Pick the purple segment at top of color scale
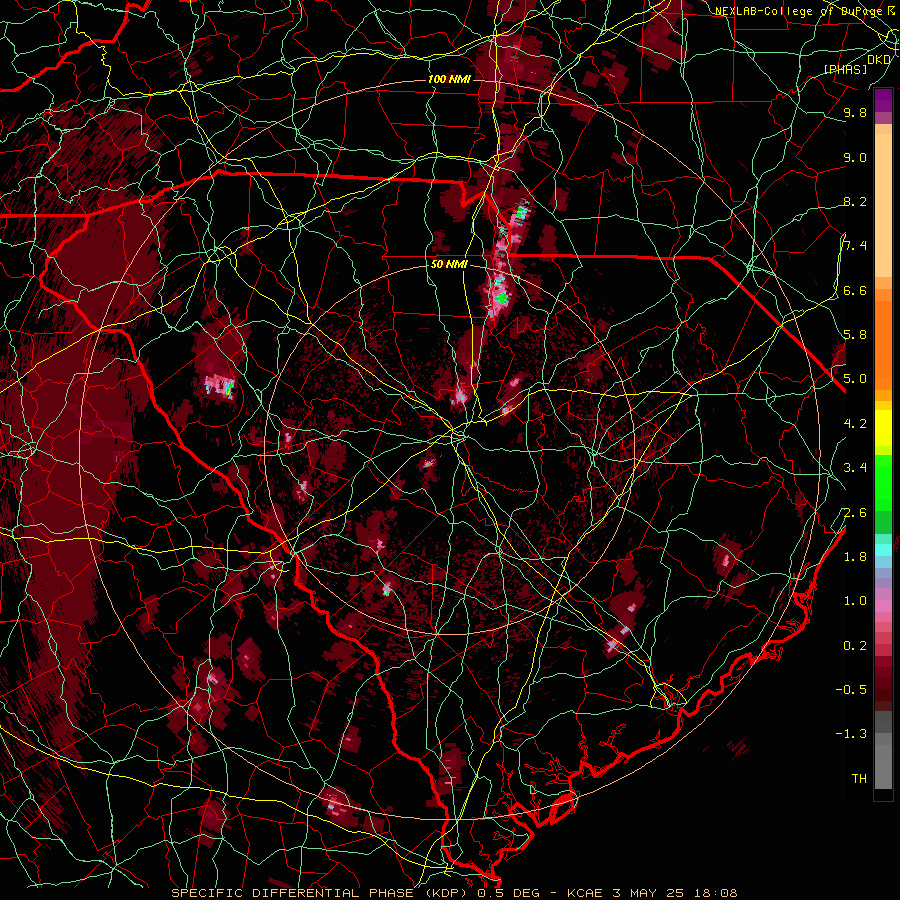The height and width of the screenshot is (900, 900). coord(883,100)
